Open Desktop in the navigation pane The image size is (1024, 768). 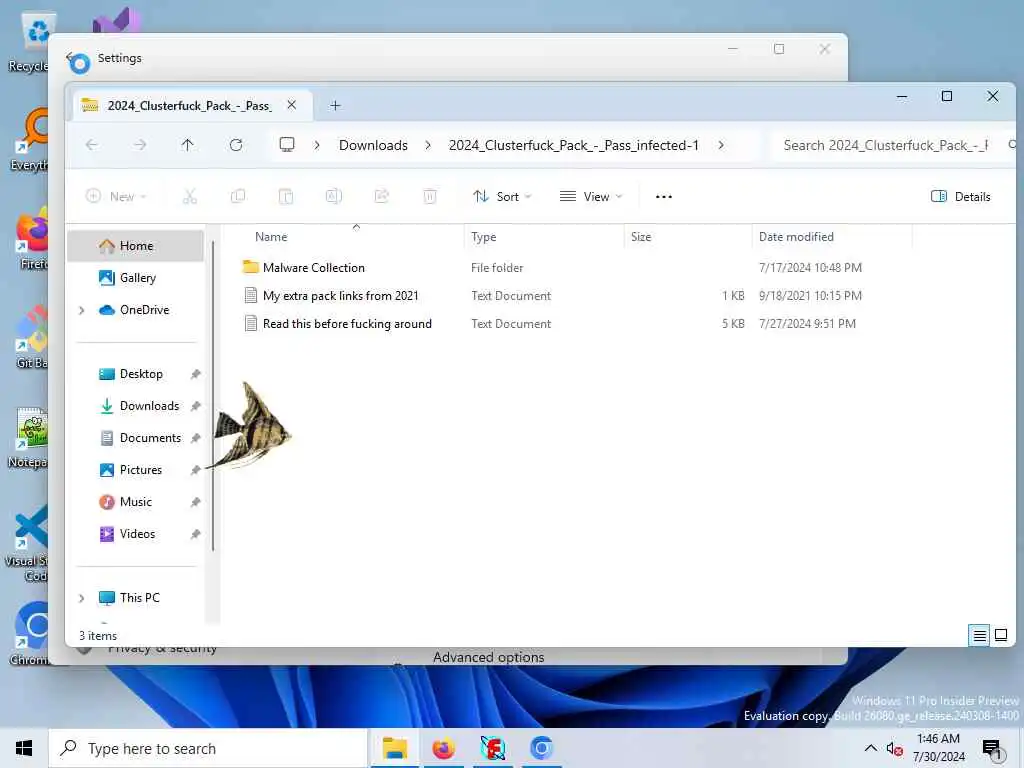[x=136, y=374]
